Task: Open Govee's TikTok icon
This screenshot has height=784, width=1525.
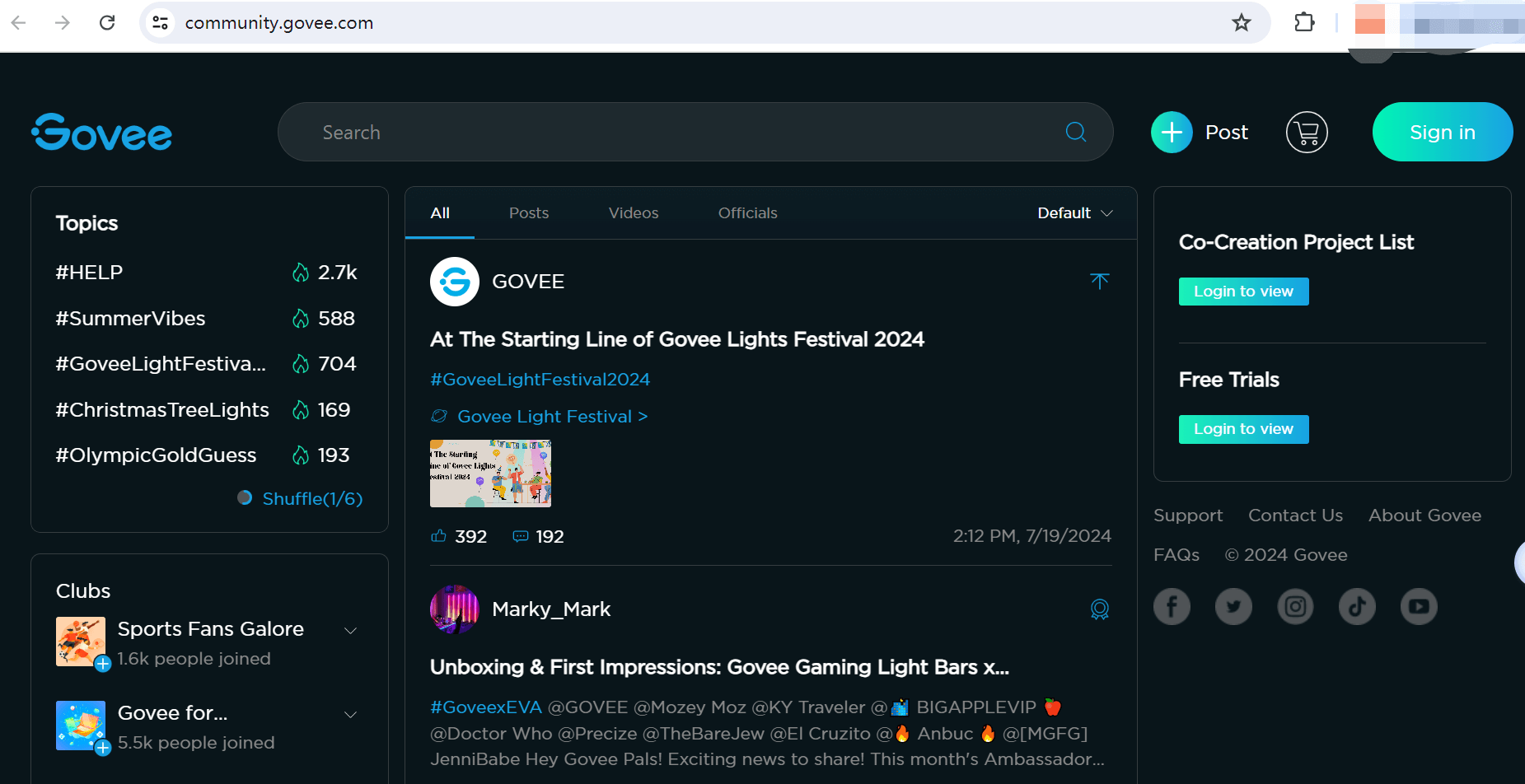Action: (x=1357, y=607)
